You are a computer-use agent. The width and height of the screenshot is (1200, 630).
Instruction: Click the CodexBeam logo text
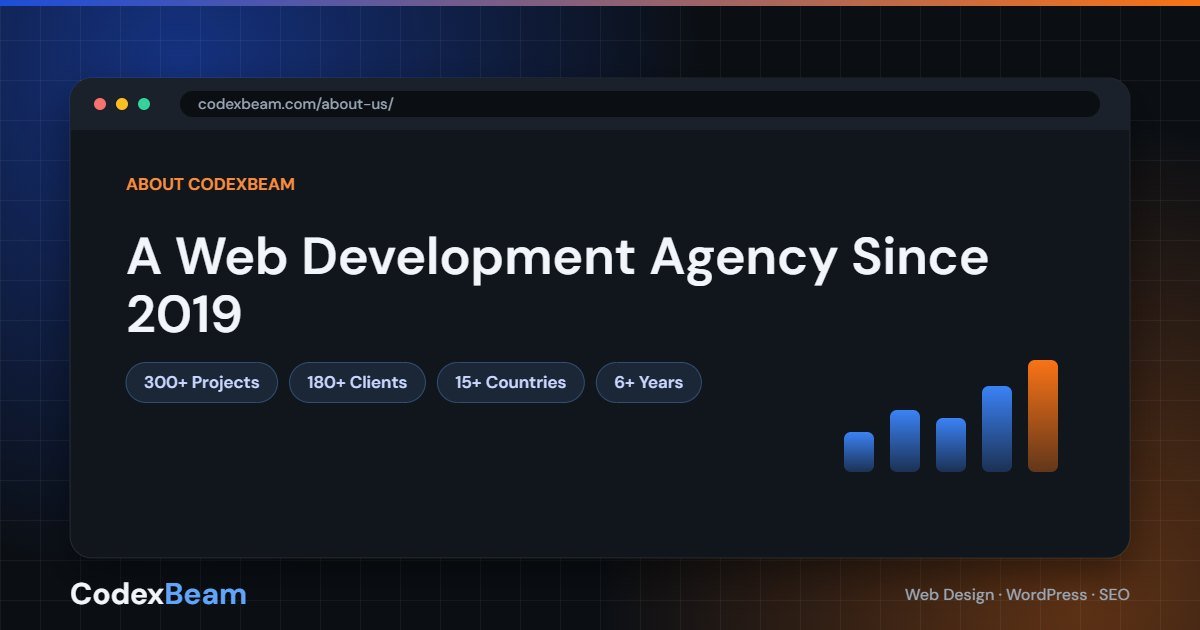(158, 594)
